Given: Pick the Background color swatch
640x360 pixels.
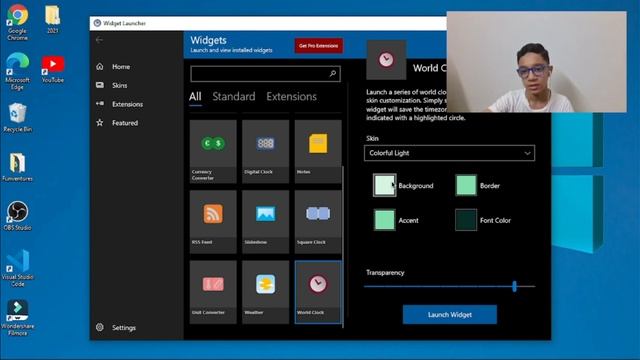Looking at the screenshot, I should coord(384,185).
